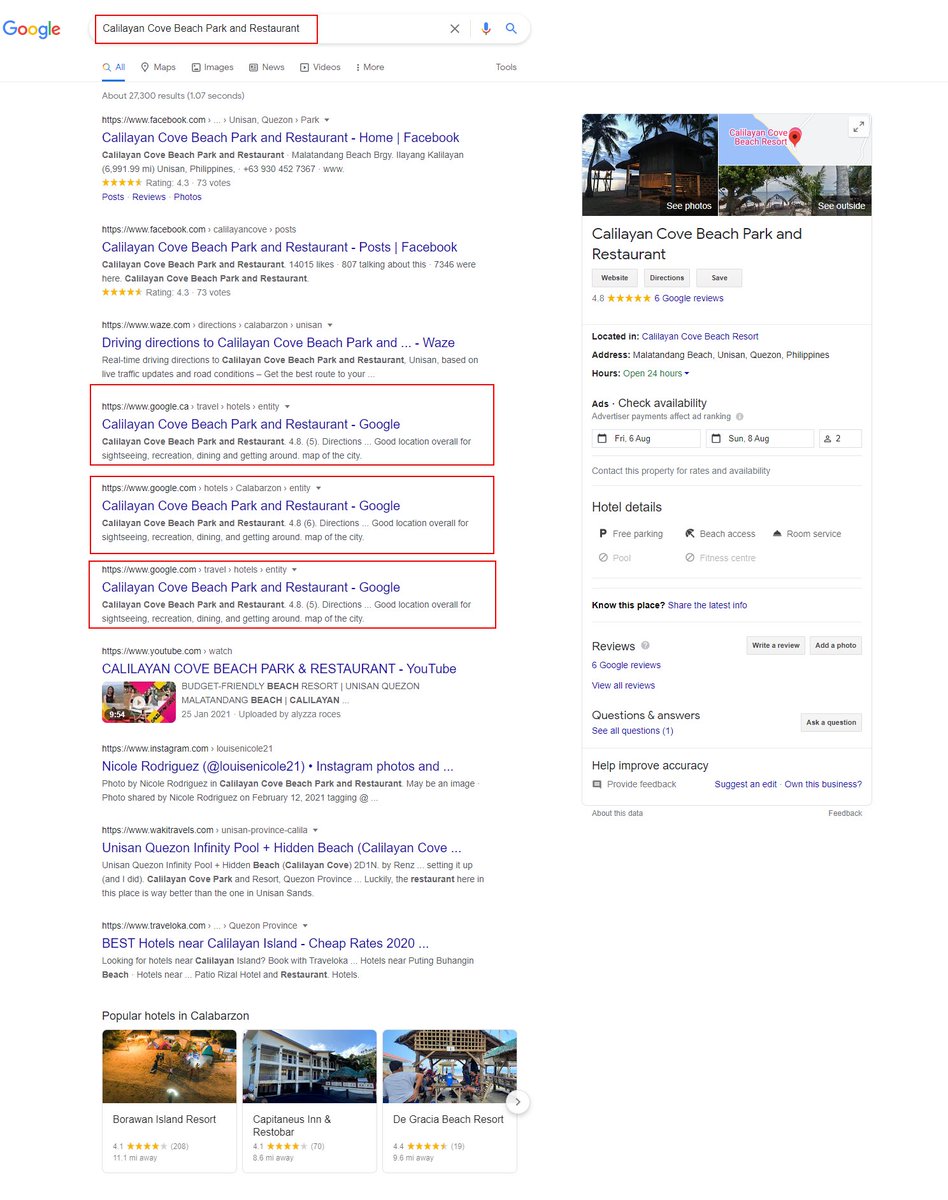Screen dimensions: 948x1200
Task: Click the Ask a question button
Action: 831,722
